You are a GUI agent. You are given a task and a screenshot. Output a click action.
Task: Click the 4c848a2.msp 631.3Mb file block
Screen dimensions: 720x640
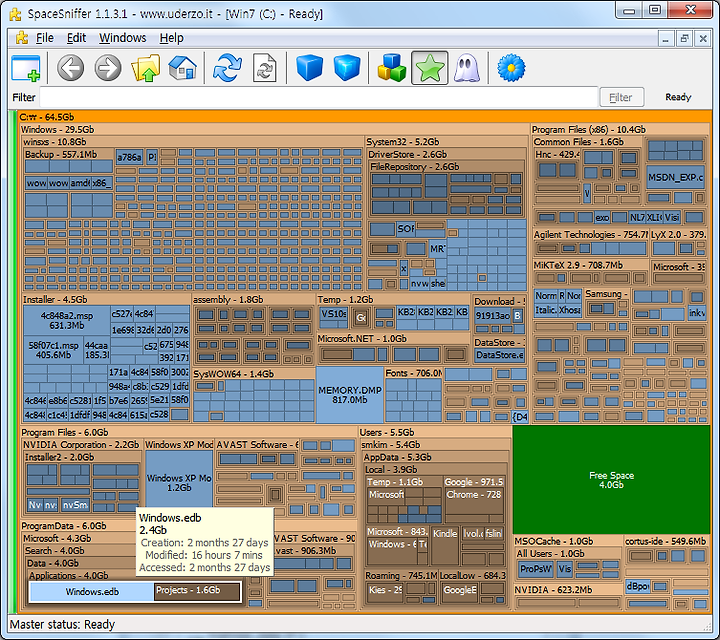(67, 320)
